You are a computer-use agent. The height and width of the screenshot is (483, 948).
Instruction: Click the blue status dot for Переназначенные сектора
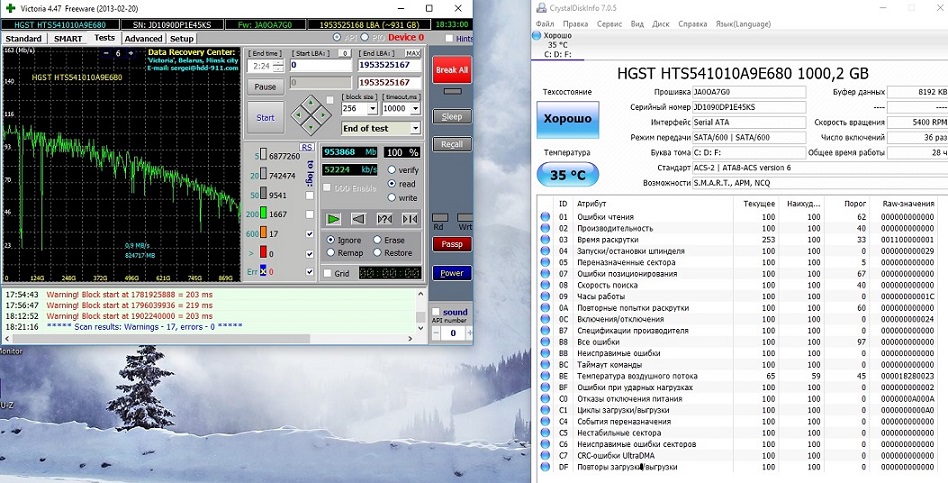click(545, 262)
